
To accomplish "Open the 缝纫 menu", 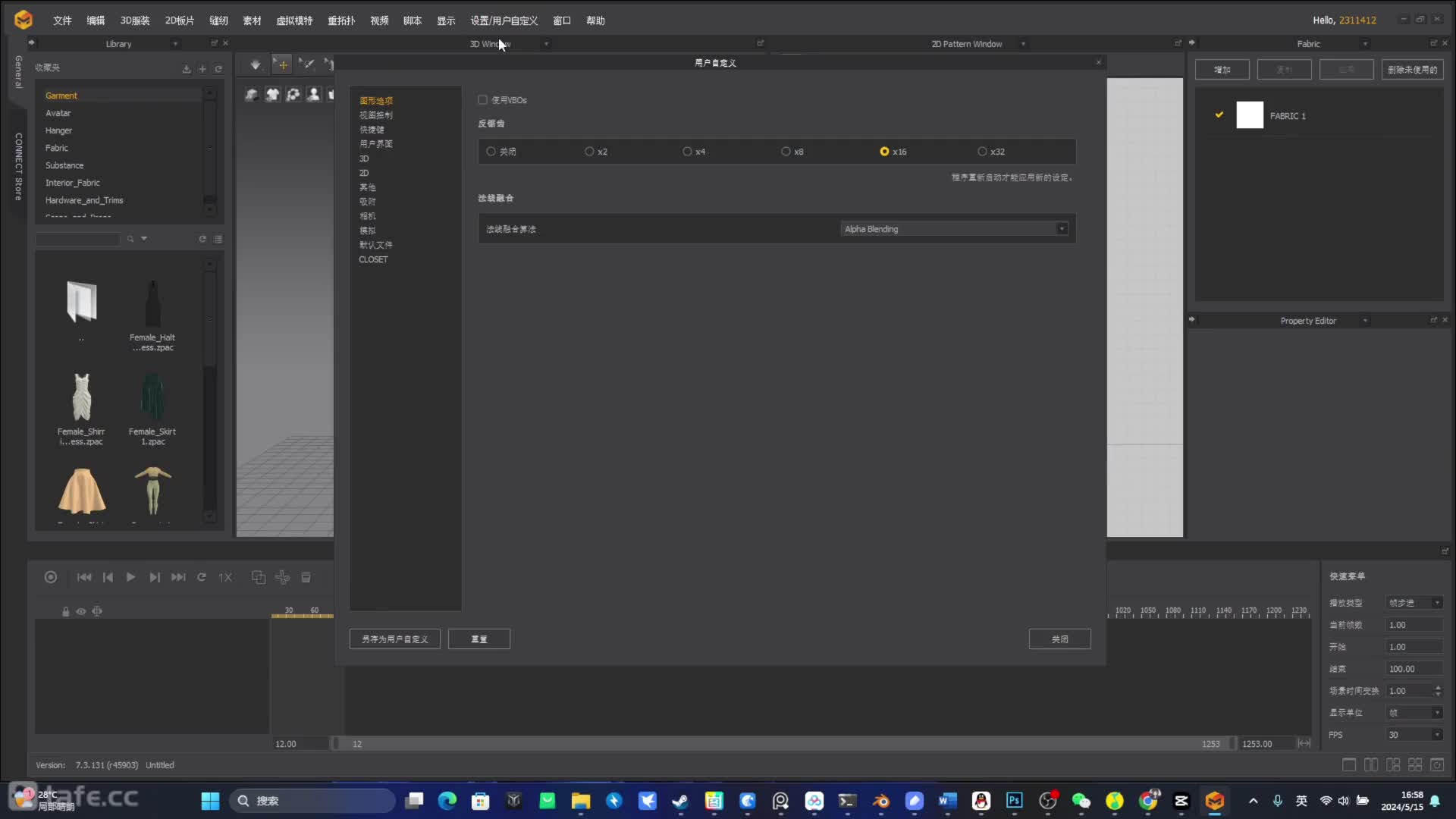I will pos(218,20).
